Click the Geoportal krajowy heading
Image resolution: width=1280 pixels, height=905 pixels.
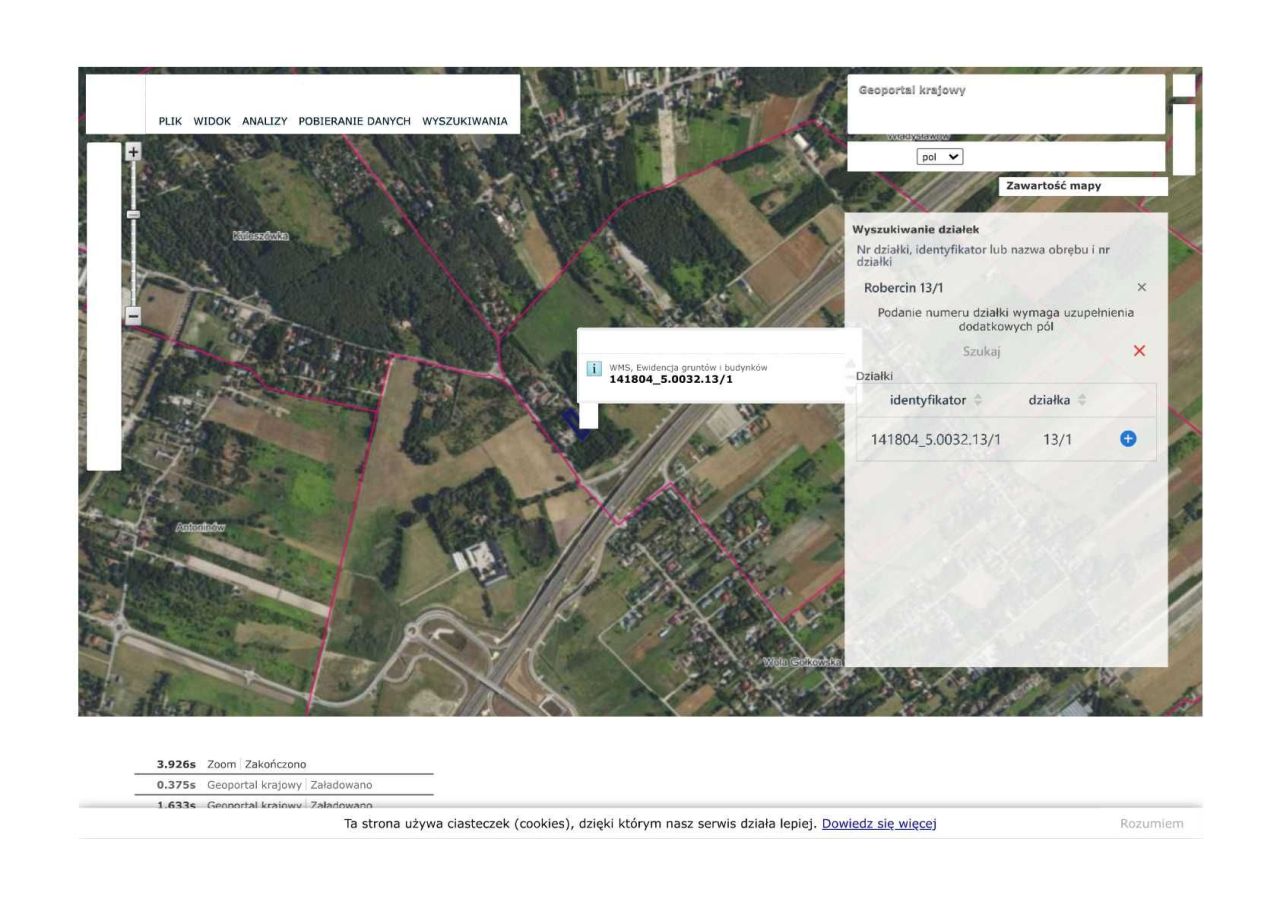click(x=912, y=90)
